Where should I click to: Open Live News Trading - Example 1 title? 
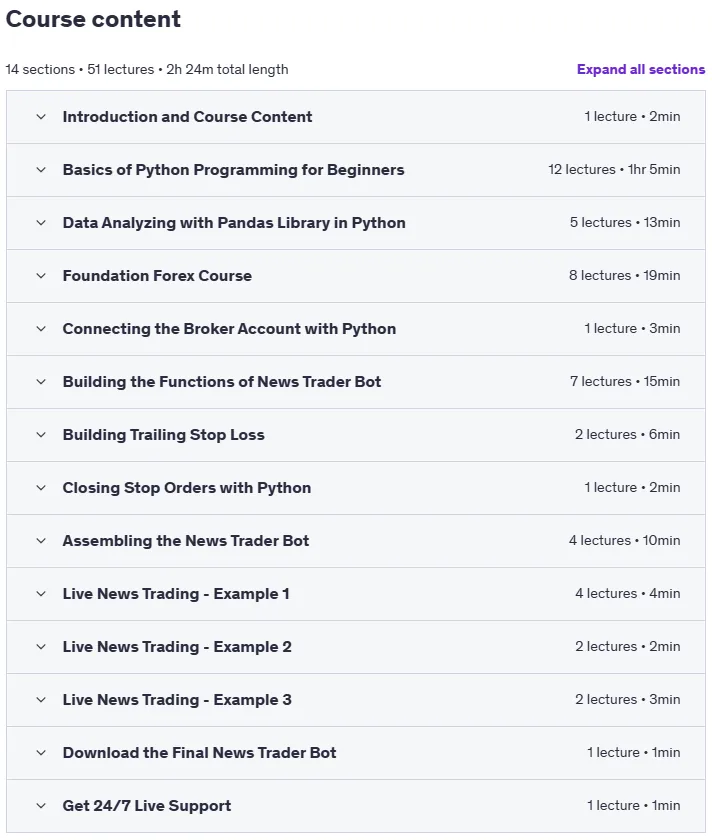tap(176, 594)
